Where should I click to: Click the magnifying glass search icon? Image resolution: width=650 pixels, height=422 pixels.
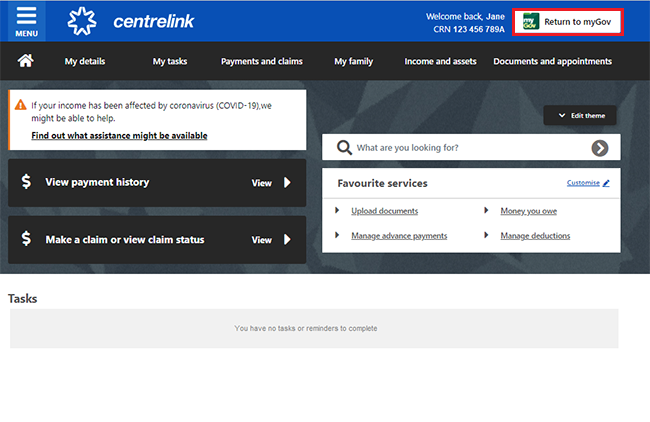tap(343, 147)
